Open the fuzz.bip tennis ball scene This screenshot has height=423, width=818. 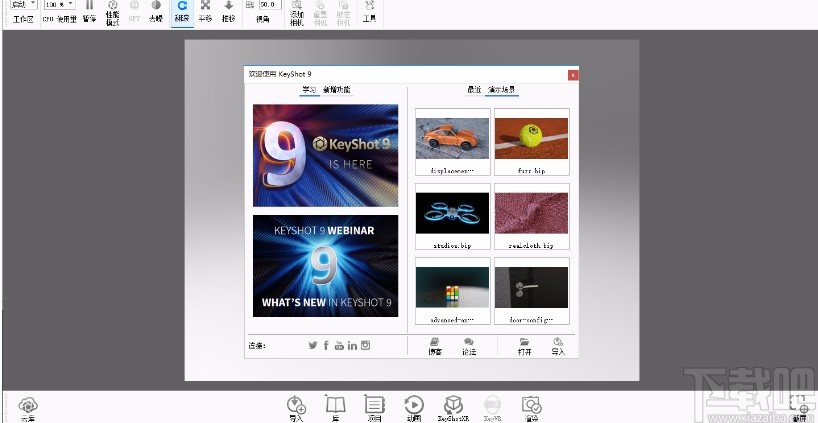point(532,142)
